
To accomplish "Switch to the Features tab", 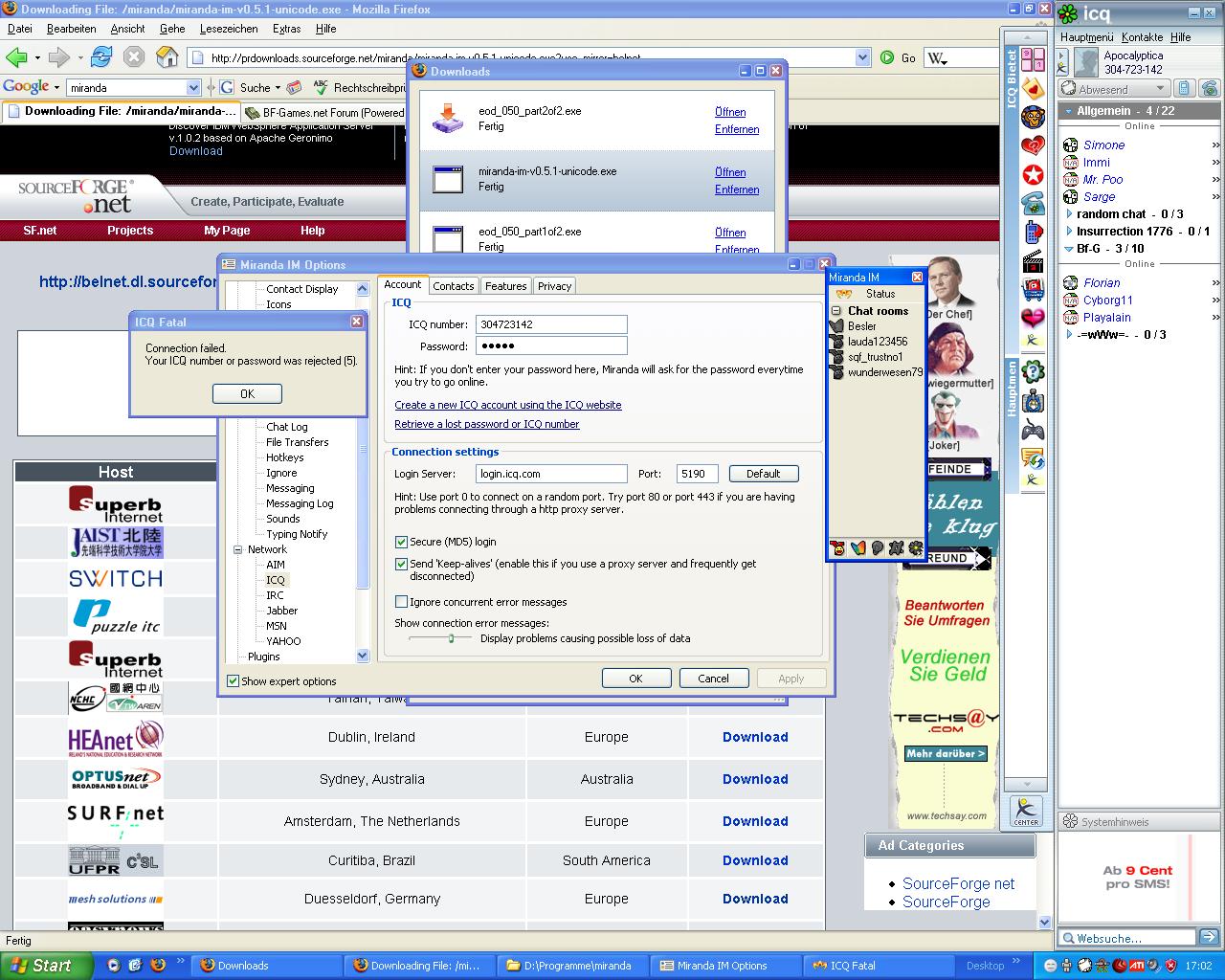I will tap(505, 286).
